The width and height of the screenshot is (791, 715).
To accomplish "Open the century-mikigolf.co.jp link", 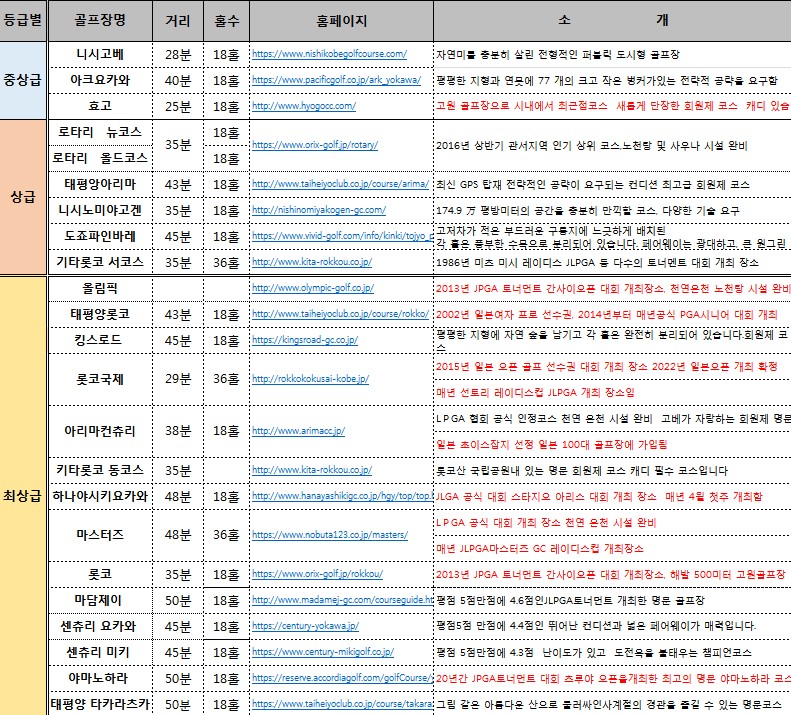I will coord(323,652).
